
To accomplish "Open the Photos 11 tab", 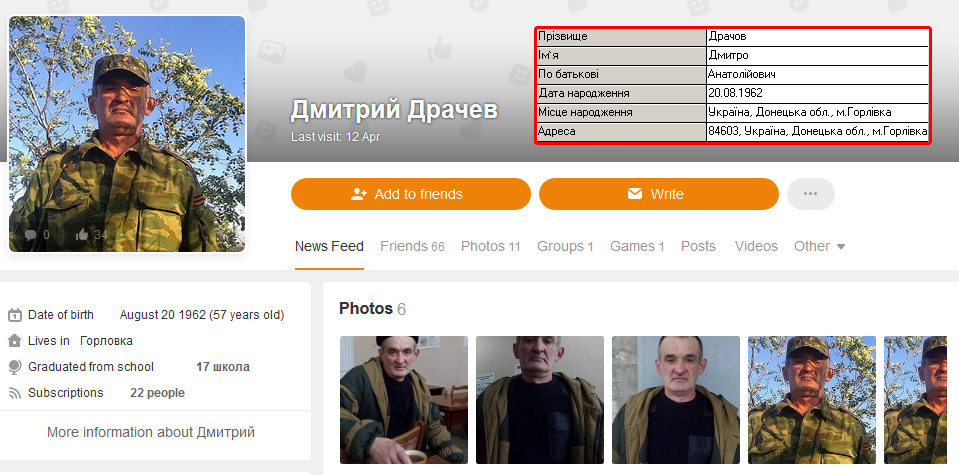I will [x=491, y=246].
